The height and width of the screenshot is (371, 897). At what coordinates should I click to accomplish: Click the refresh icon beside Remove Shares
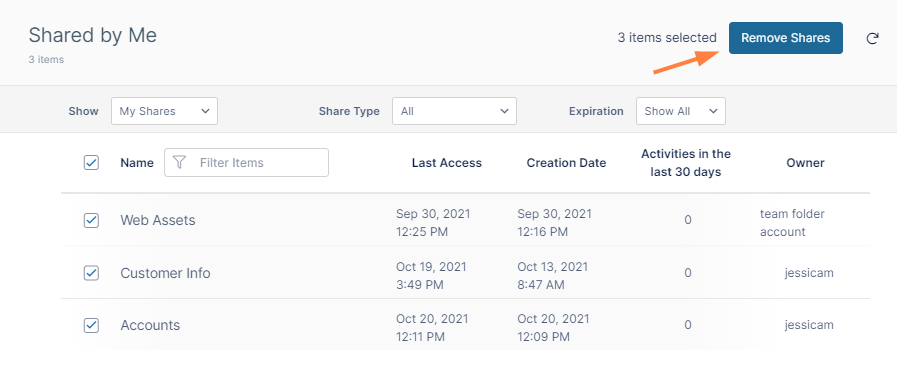point(872,38)
